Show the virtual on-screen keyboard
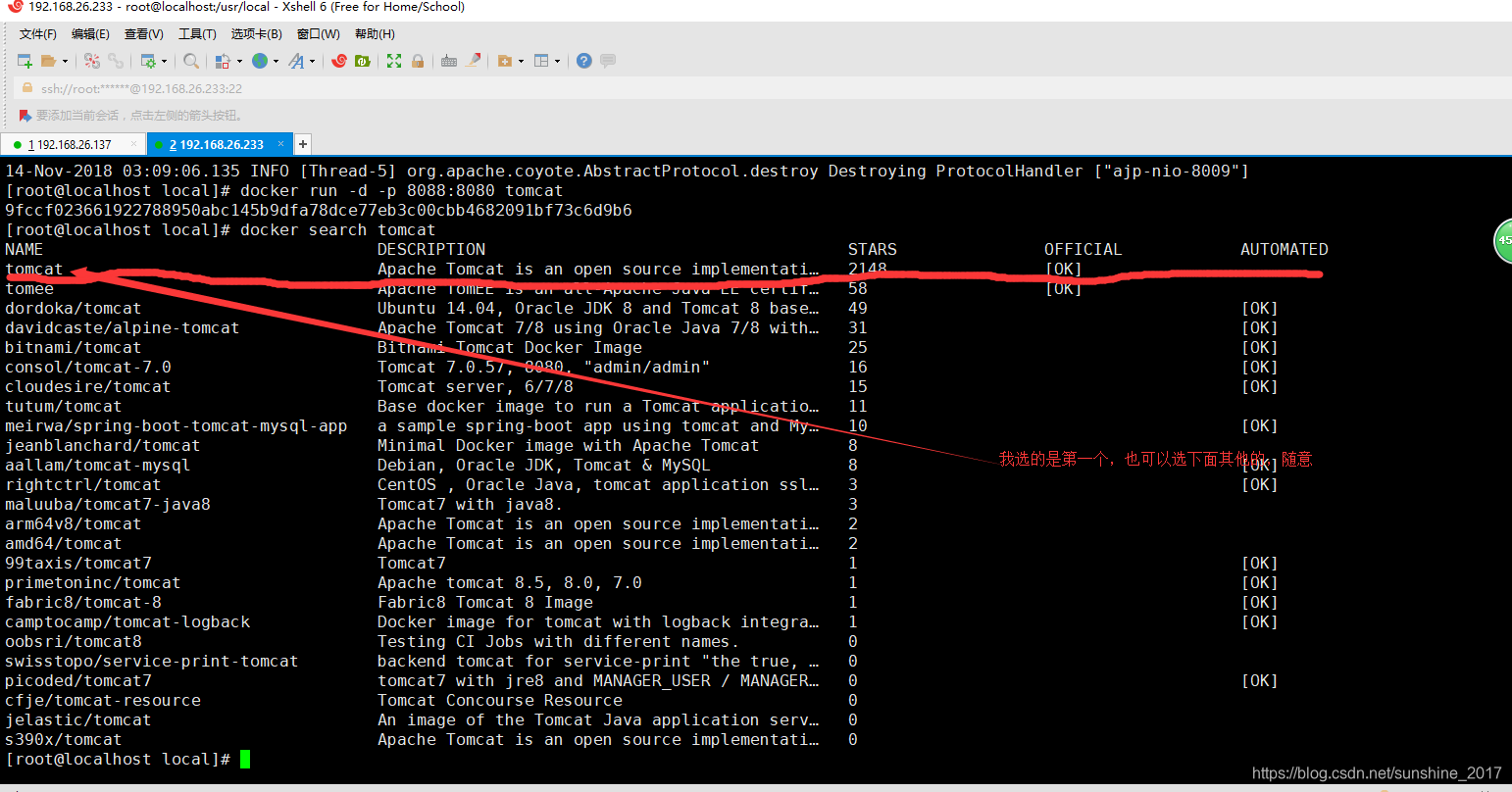This screenshot has height=792, width=1512. click(448, 61)
